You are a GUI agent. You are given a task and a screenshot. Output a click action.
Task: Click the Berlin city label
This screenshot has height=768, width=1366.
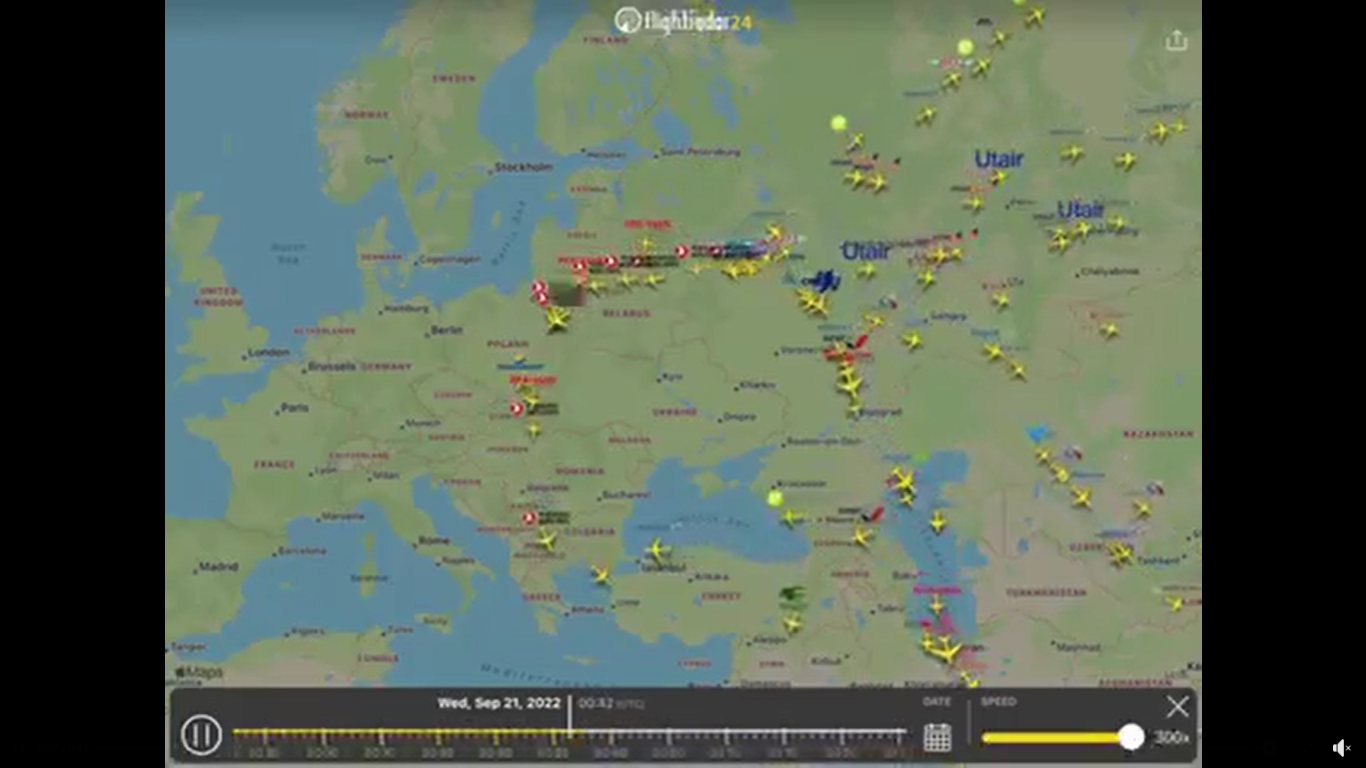point(446,330)
